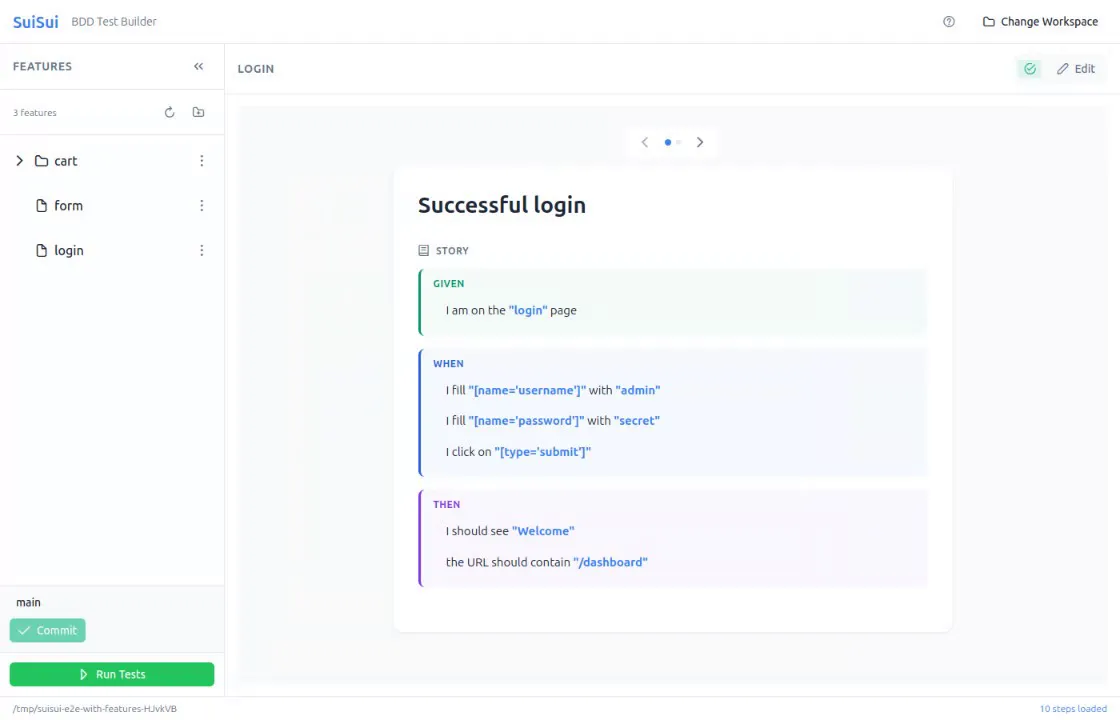Click the green checkmark status icon
The image size is (1120, 720).
pyautogui.click(x=1029, y=69)
